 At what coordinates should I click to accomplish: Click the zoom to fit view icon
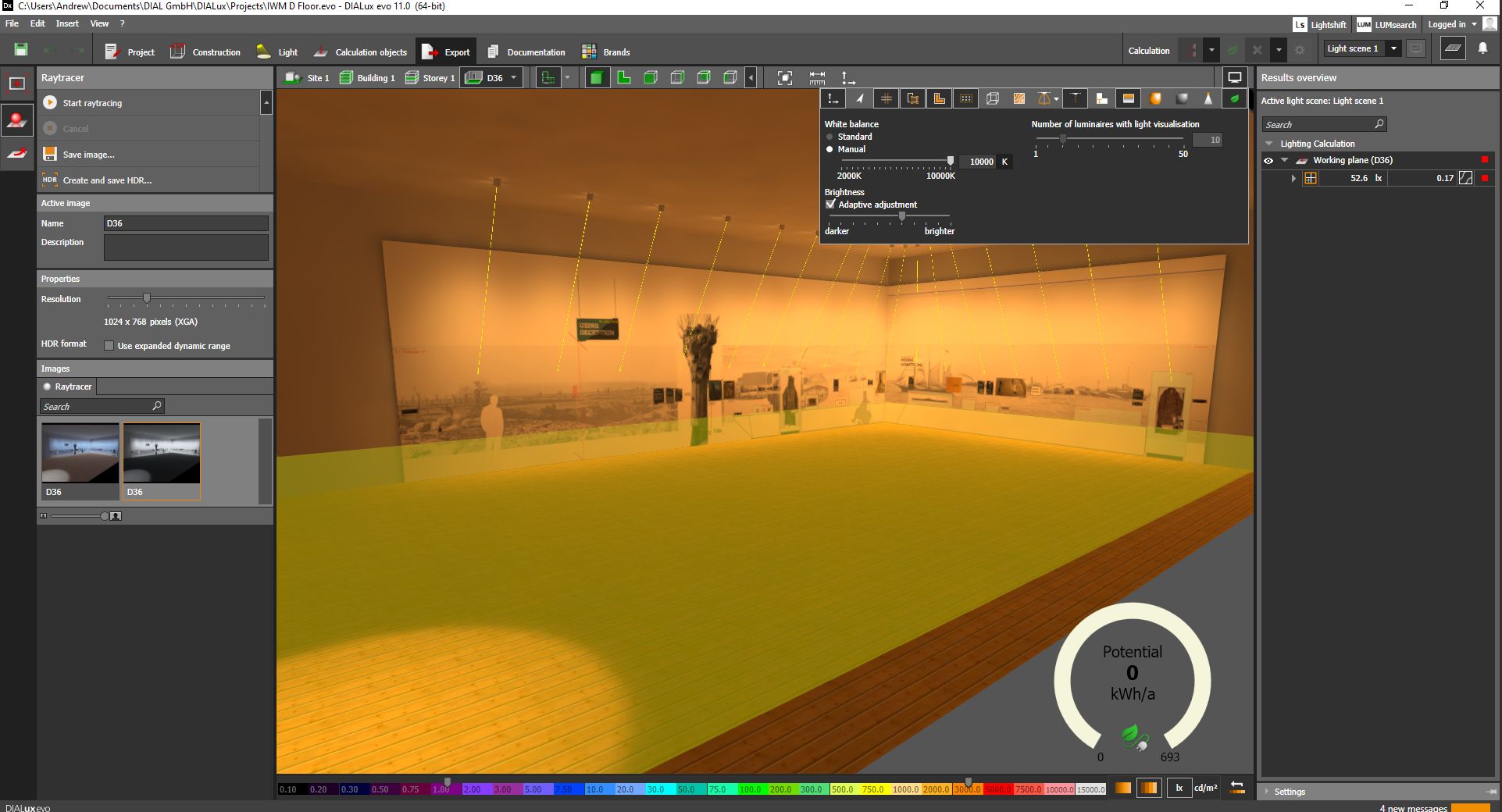coord(784,78)
